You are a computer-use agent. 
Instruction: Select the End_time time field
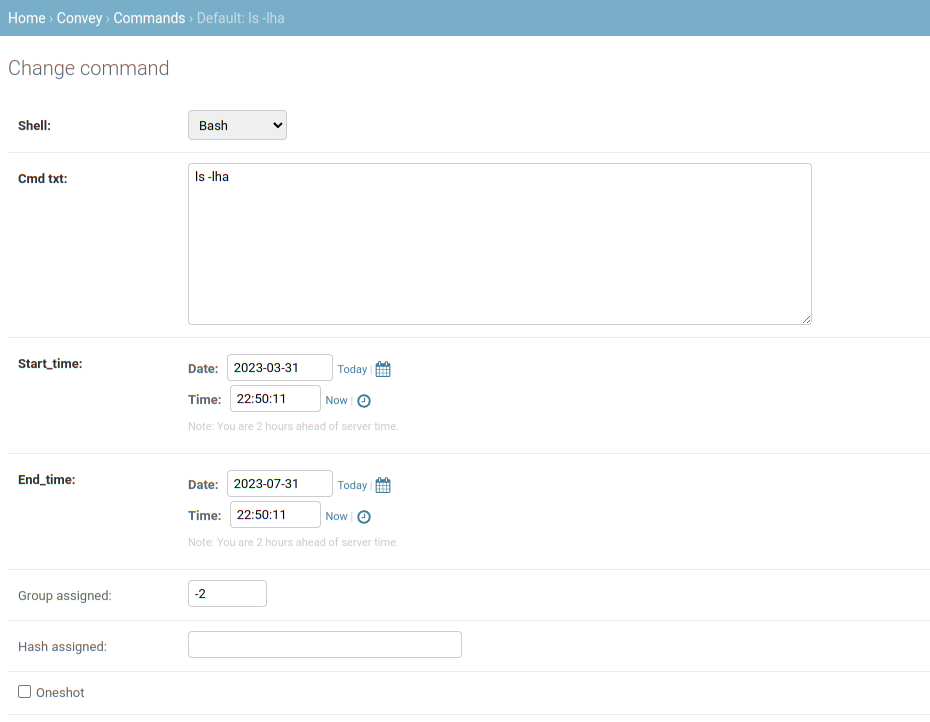coord(275,515)
